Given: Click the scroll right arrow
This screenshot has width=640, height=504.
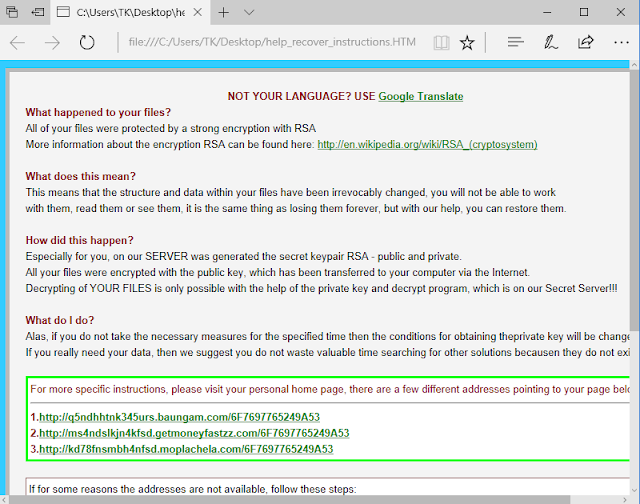Looking at the screenshot, I should pos(625,500).
